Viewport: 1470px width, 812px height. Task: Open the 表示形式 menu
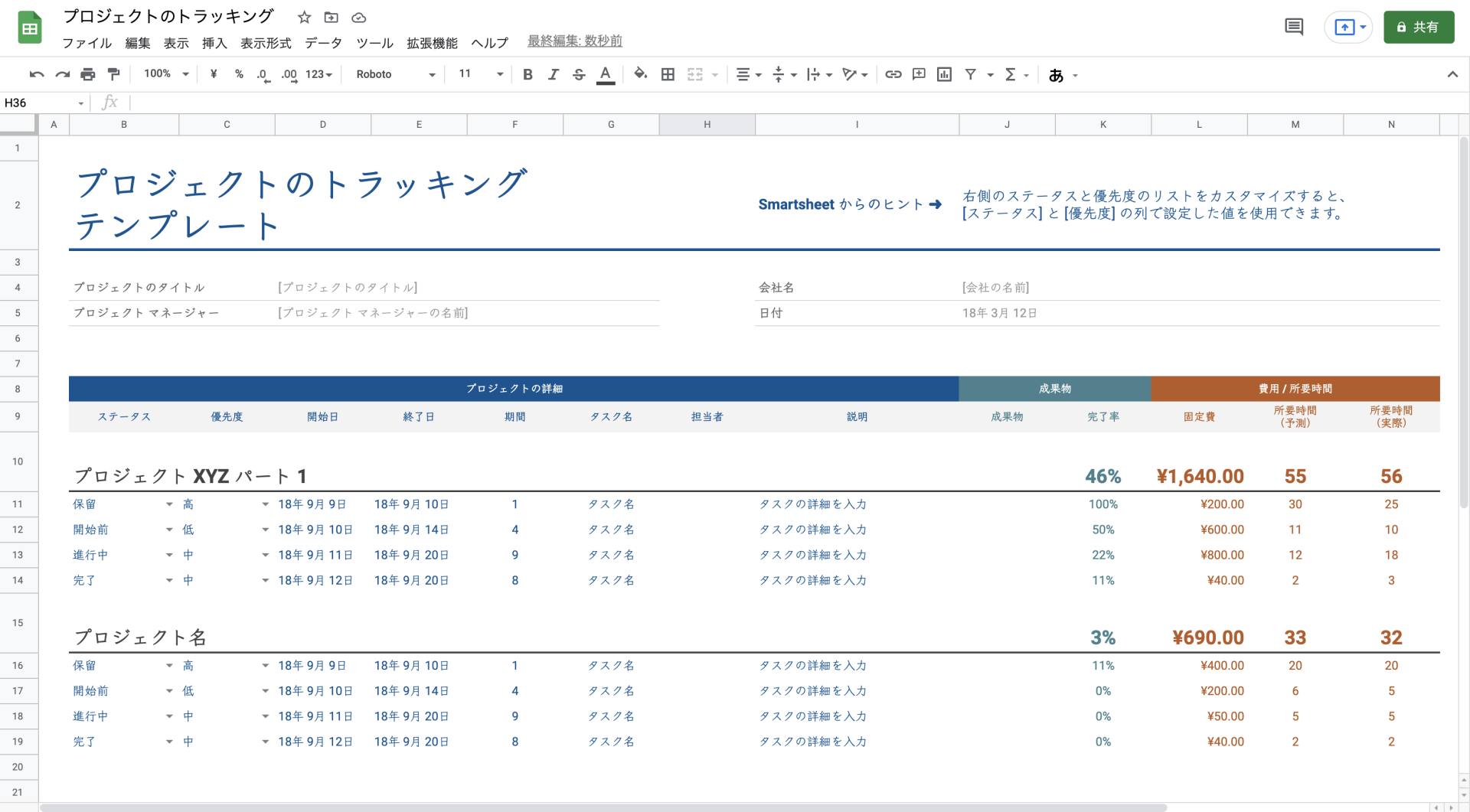[x=266, y=43]
